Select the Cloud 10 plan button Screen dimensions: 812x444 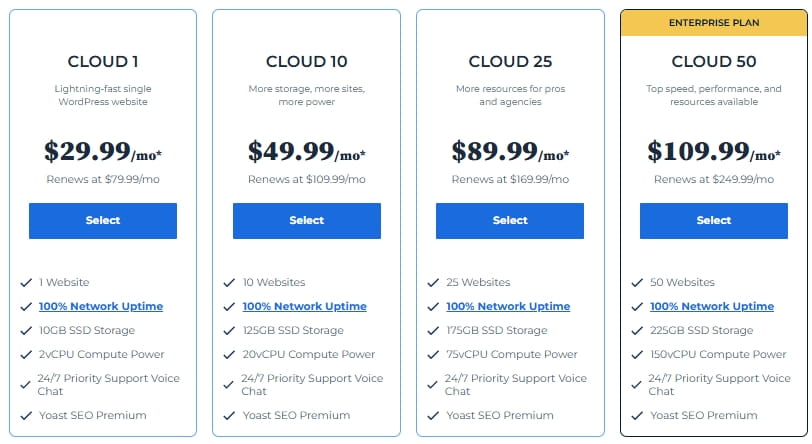click(307, 221)
